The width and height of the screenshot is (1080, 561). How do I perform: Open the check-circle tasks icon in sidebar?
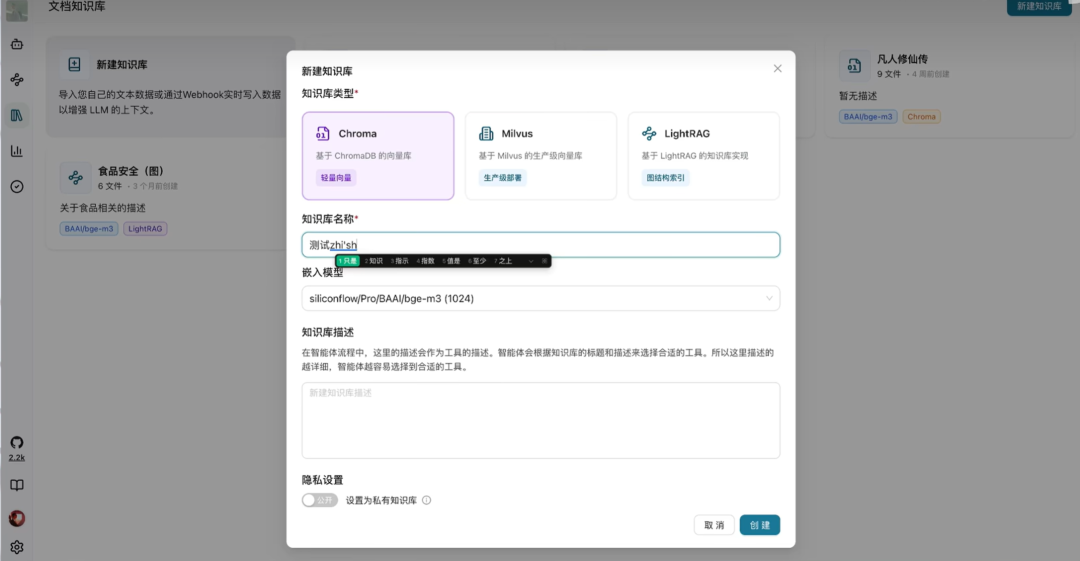(x=17, y=187)
